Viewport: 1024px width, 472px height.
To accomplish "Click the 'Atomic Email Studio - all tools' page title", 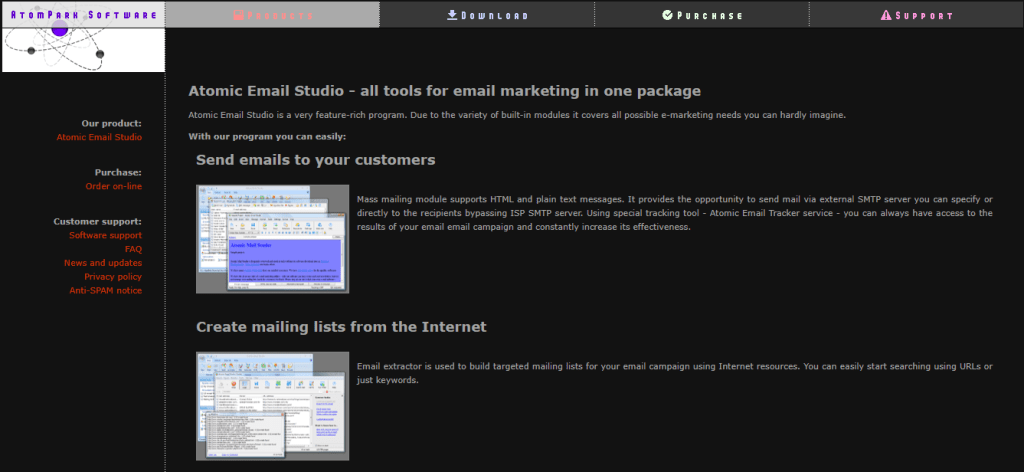I will (445, 91).
